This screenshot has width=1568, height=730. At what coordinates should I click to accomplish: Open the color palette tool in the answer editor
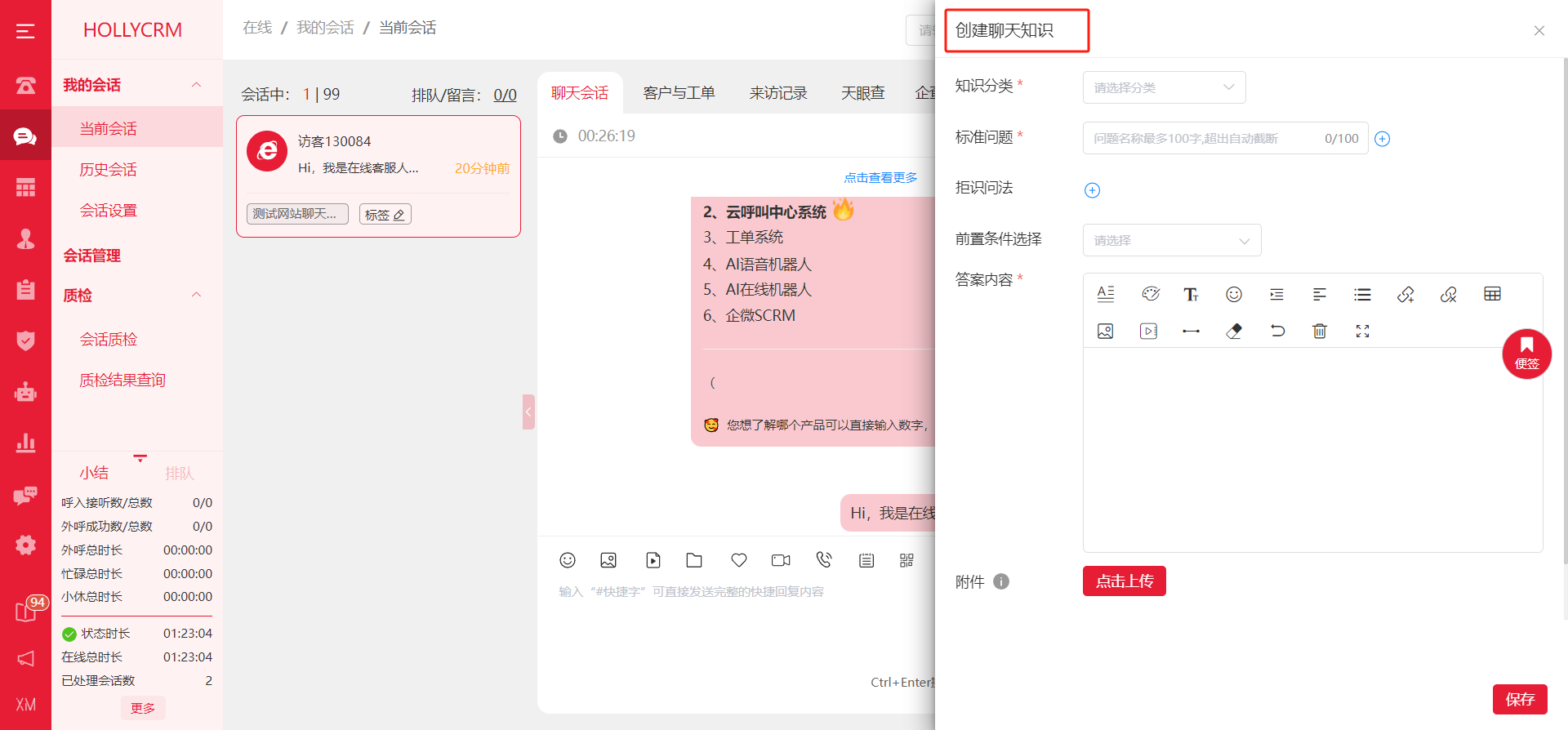pyautogui.click(x=1151, y=294)
